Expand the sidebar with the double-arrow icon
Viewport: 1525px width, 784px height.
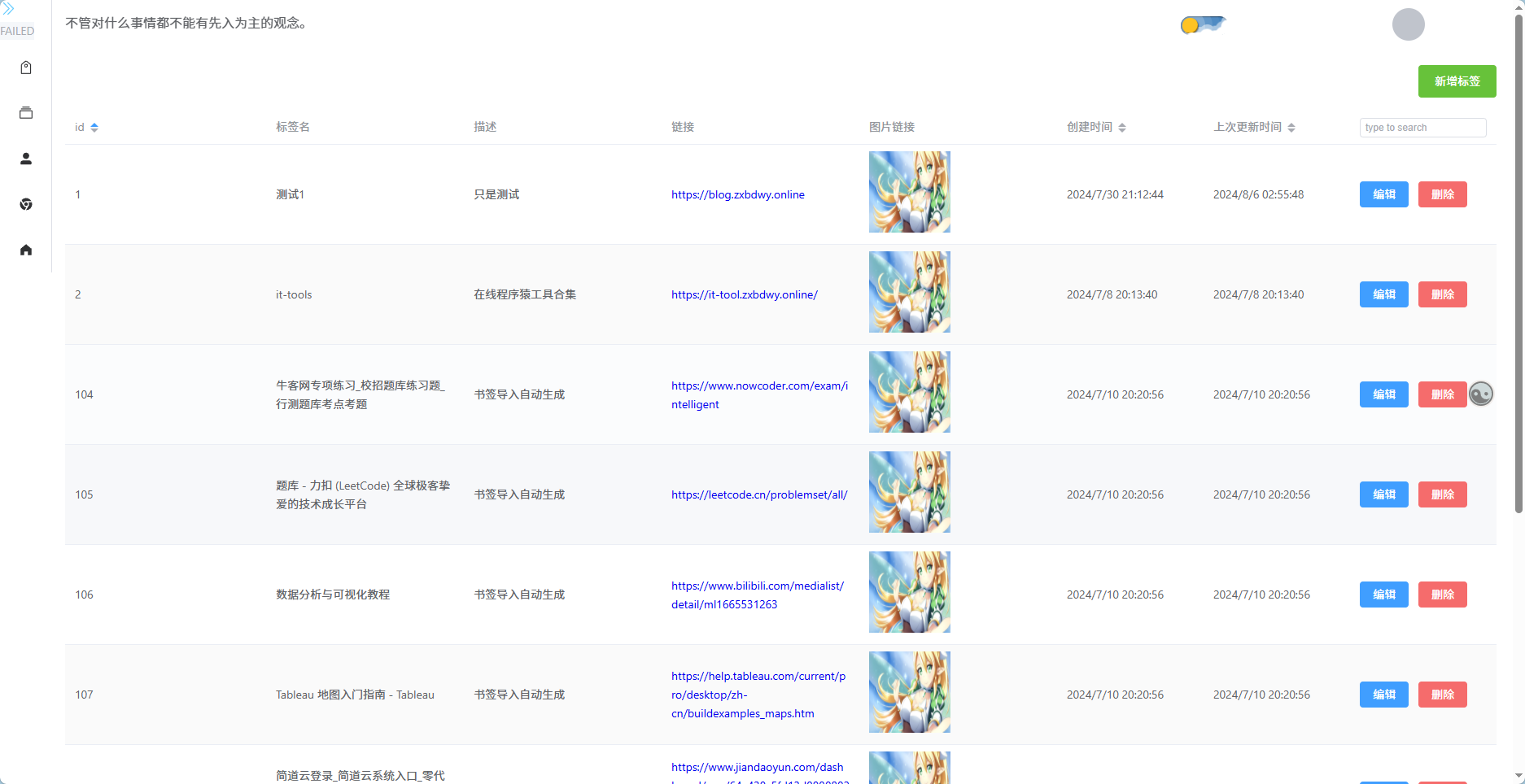click(x=7, y=9)
